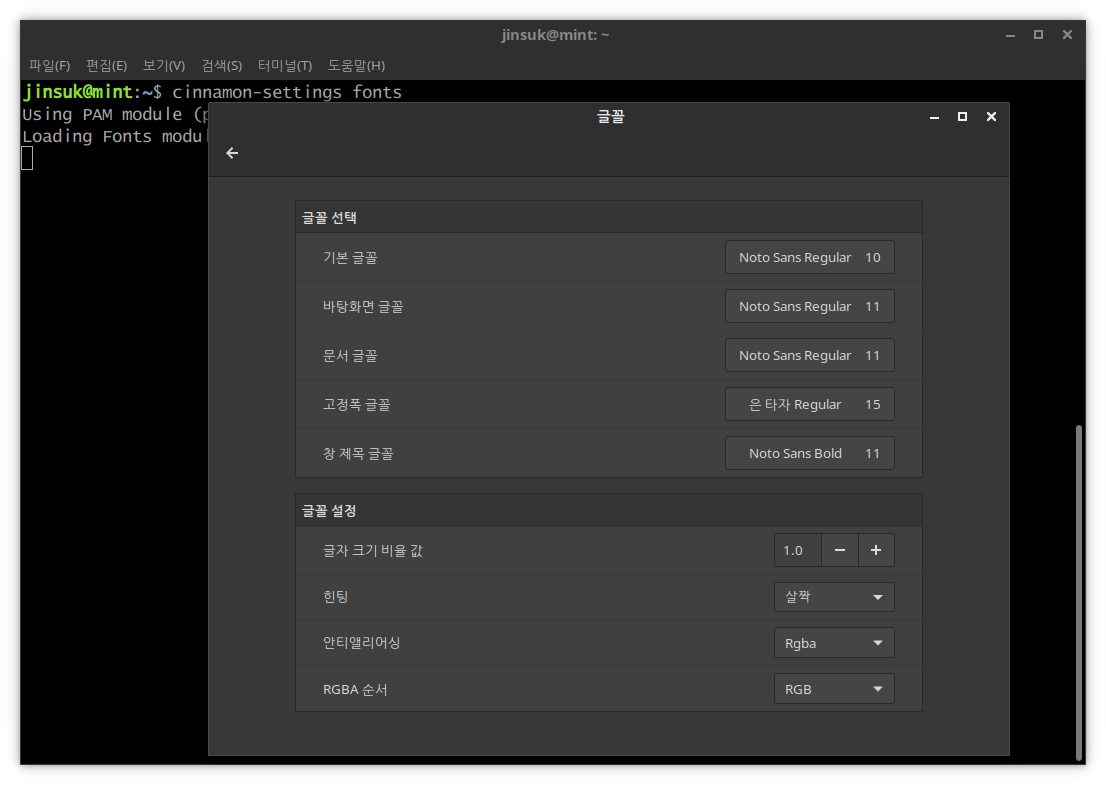Open the 터미널(T) menu in the terminal
Image resolution: width=1106 pixels, height=785 pixels.
[285, 66]
